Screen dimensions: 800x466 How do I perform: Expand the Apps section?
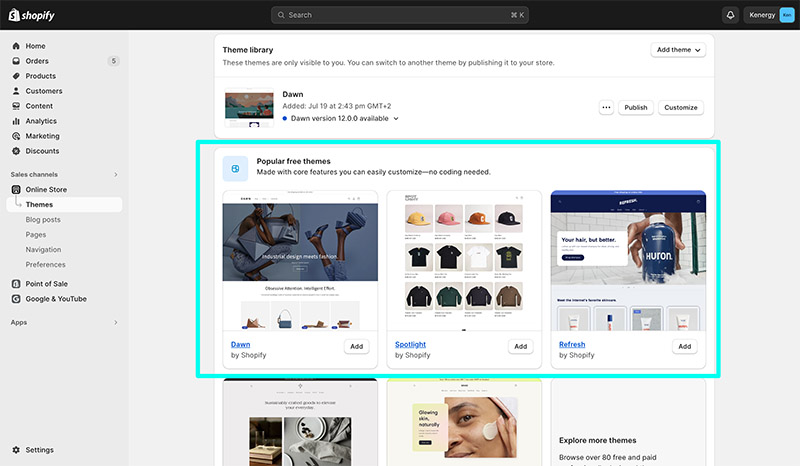tap(116, 323)
